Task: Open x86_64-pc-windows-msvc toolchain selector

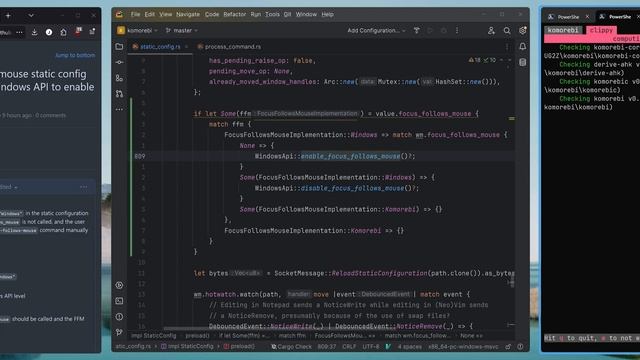Action: [463, 347]
